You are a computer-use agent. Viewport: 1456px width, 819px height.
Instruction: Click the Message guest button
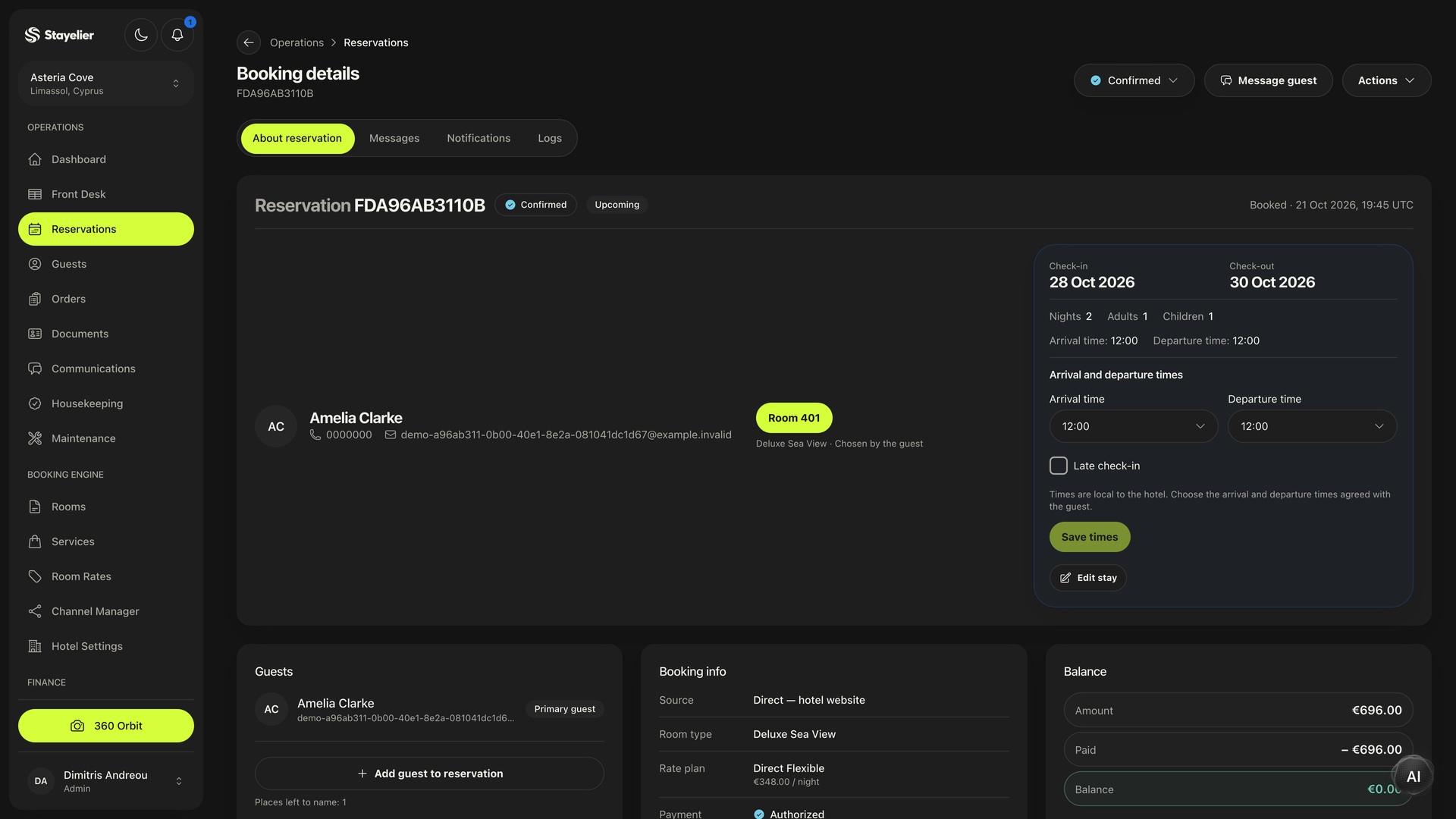(x=1268, y=80)
